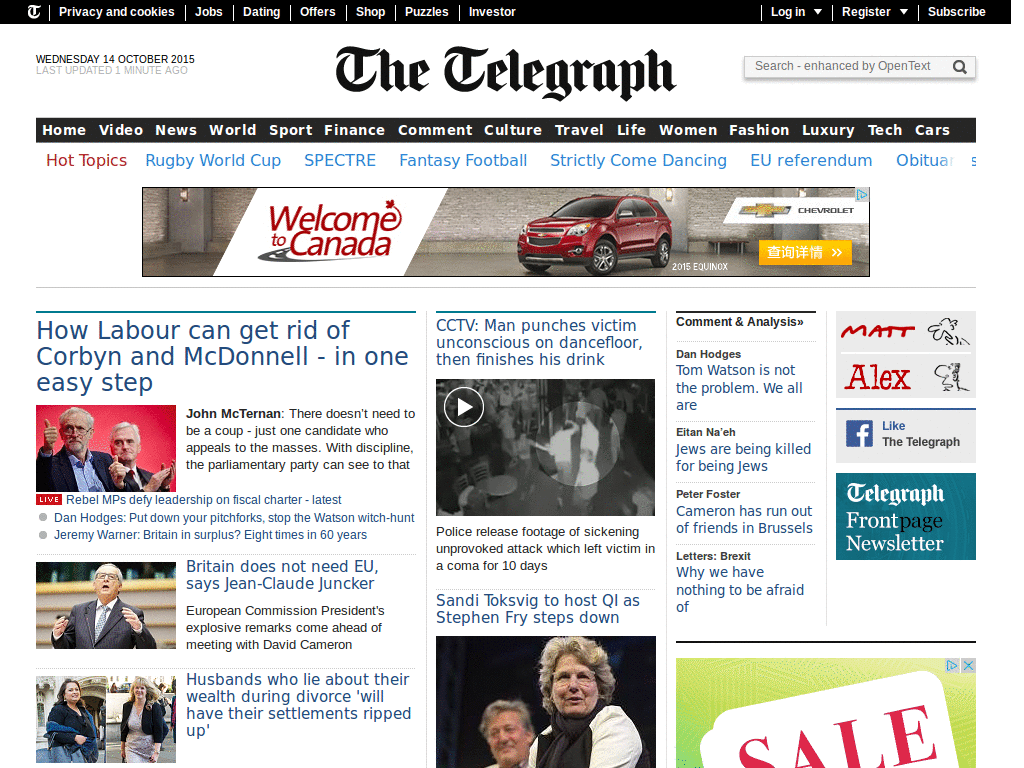This screenshot has height=768, width=1024.
Task: Expand the Comment & Analysis section
Action: (x=742, y=321)
